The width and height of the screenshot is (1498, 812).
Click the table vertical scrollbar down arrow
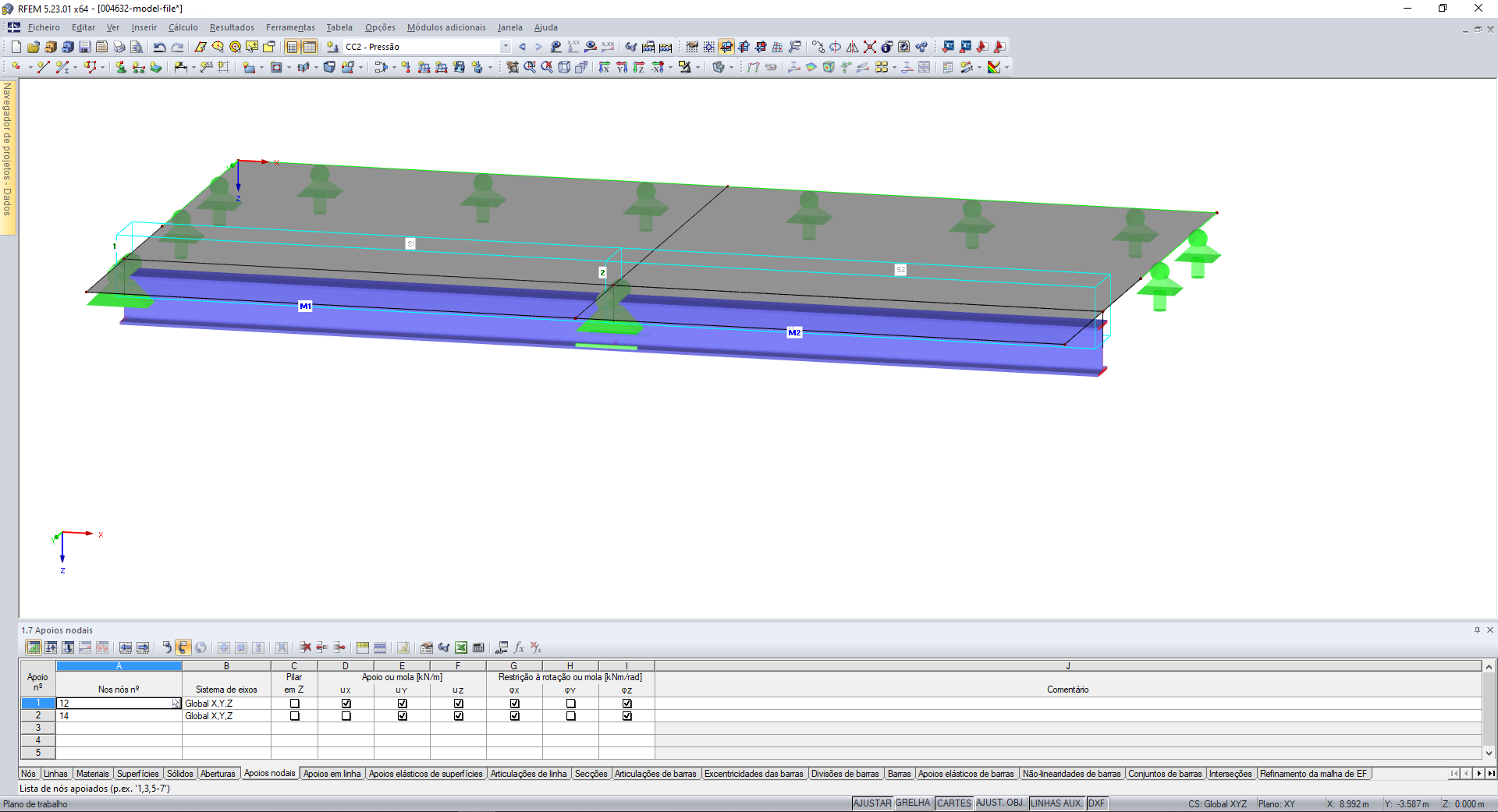1489,753
